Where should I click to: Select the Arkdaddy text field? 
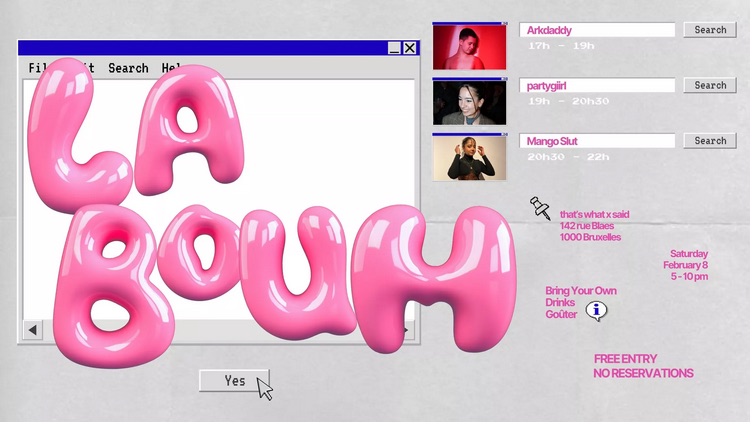click(x=598, y=31)
